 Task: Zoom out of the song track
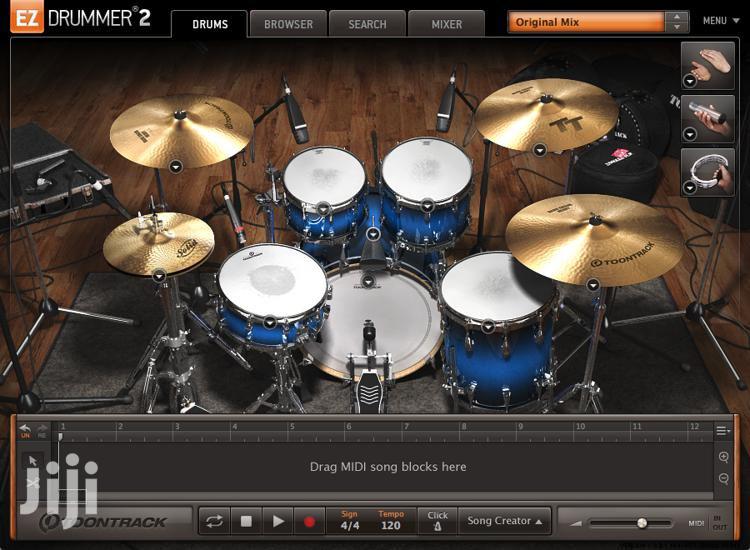click(724, 478)
